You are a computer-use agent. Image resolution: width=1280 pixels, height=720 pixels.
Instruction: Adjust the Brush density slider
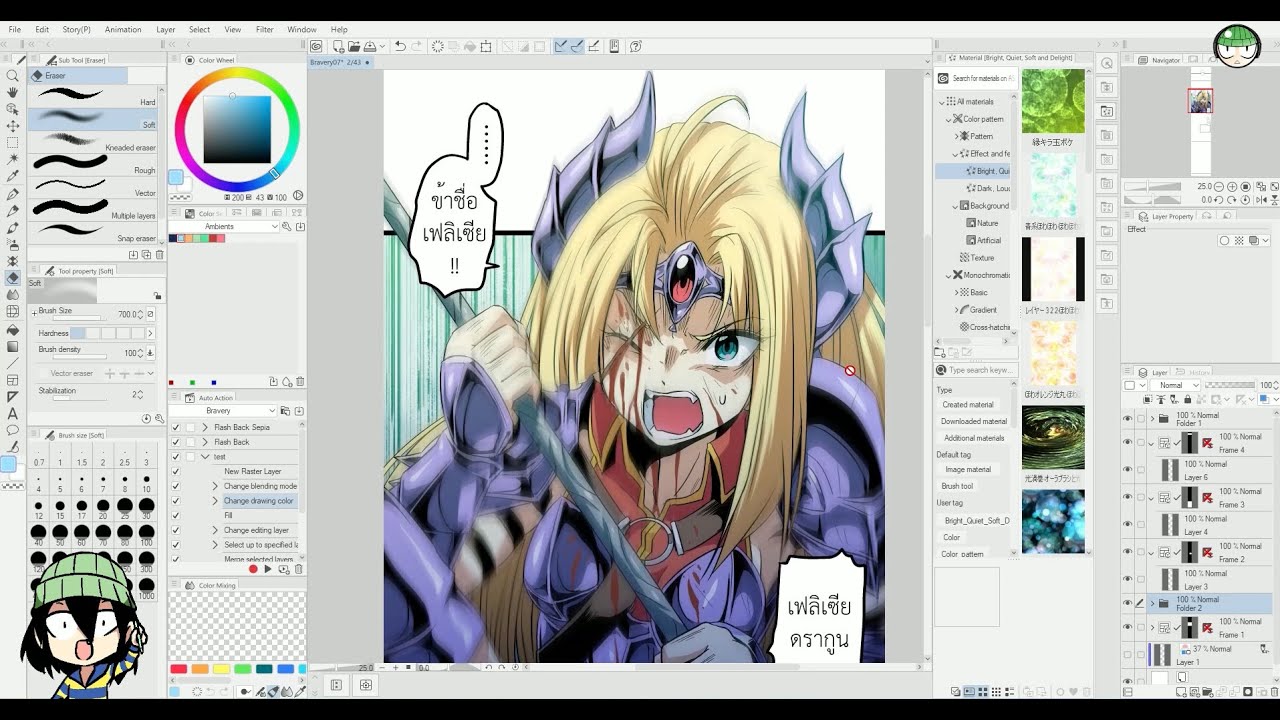(x=80, y=356)
